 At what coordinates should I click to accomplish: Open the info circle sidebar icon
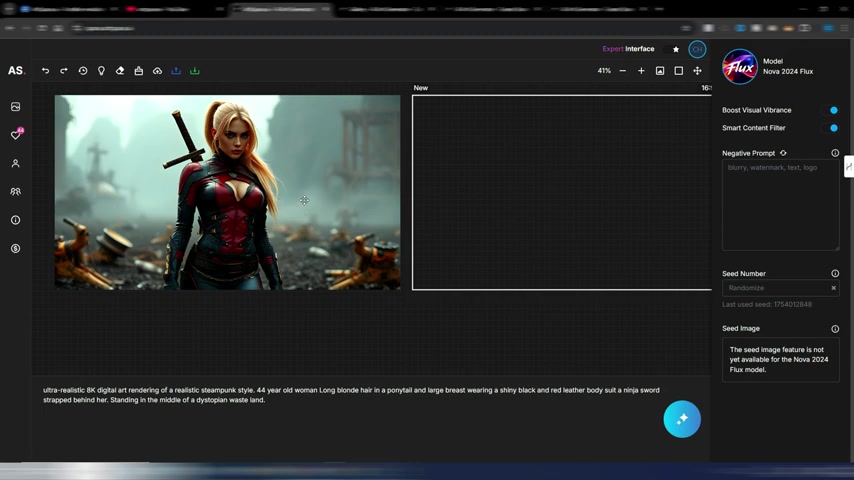click(15, 220)
